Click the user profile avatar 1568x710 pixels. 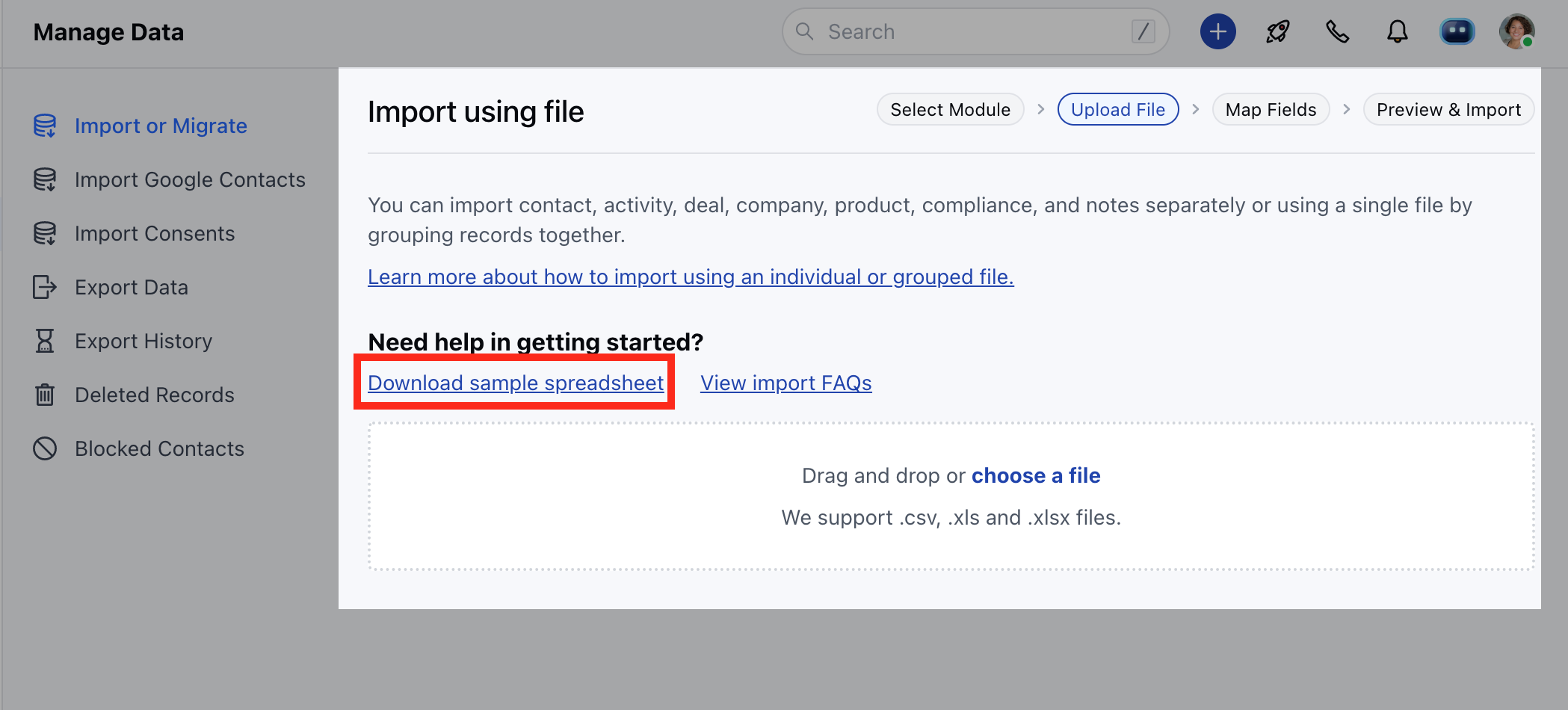pyautogui.click(x=1516, y=32)
